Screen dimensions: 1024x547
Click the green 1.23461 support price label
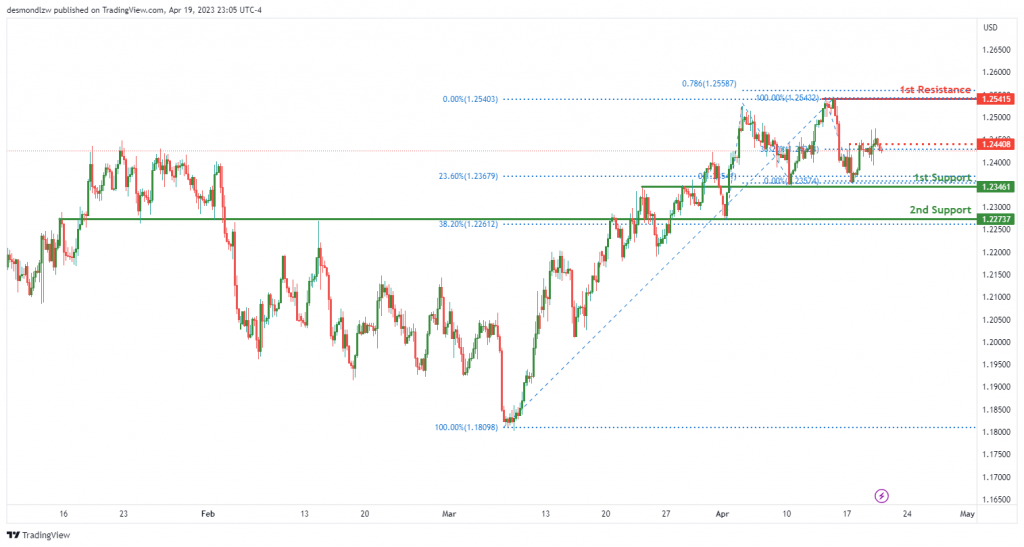(x=995, y=187)
